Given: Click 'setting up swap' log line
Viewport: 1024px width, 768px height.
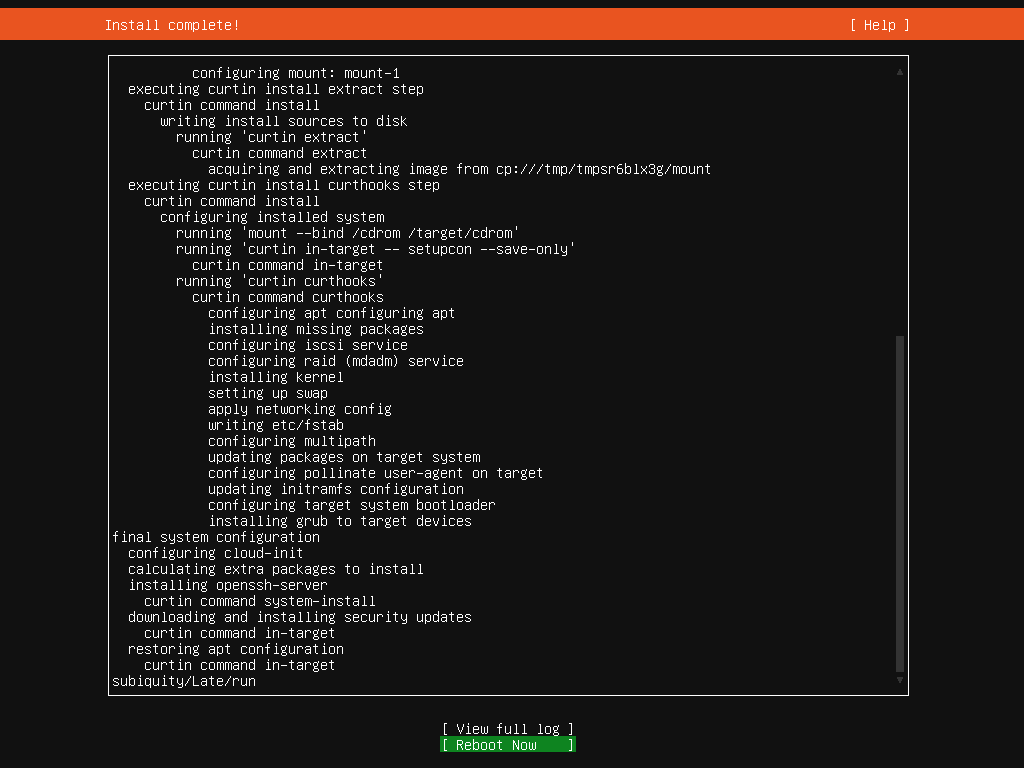Looking at the screenshot, I should (x=268, y=393).
